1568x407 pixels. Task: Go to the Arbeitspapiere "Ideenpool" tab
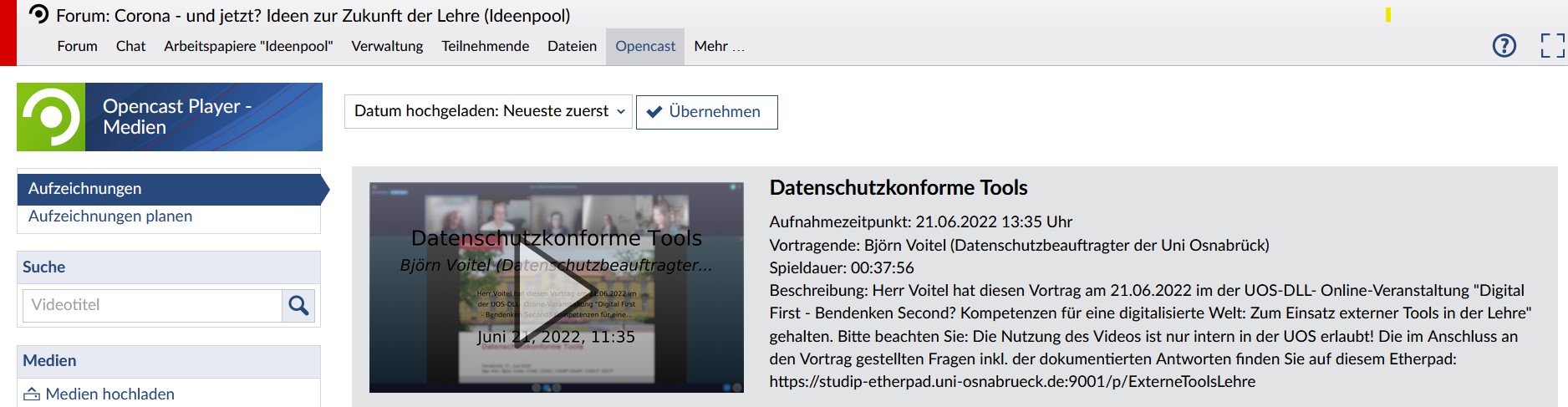tap(248, 47)
